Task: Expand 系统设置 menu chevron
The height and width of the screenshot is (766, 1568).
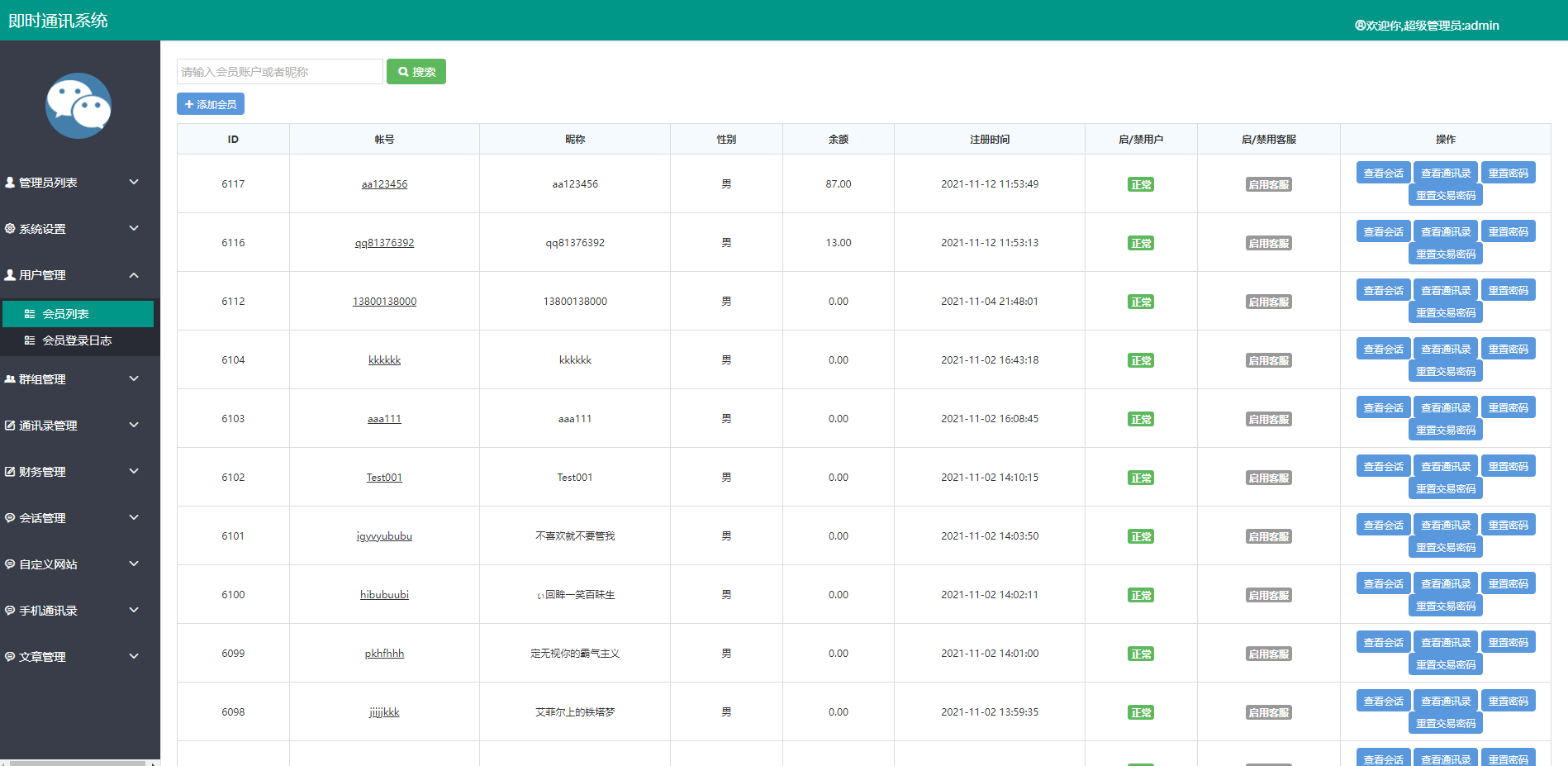Action: (x=134, y=228)
